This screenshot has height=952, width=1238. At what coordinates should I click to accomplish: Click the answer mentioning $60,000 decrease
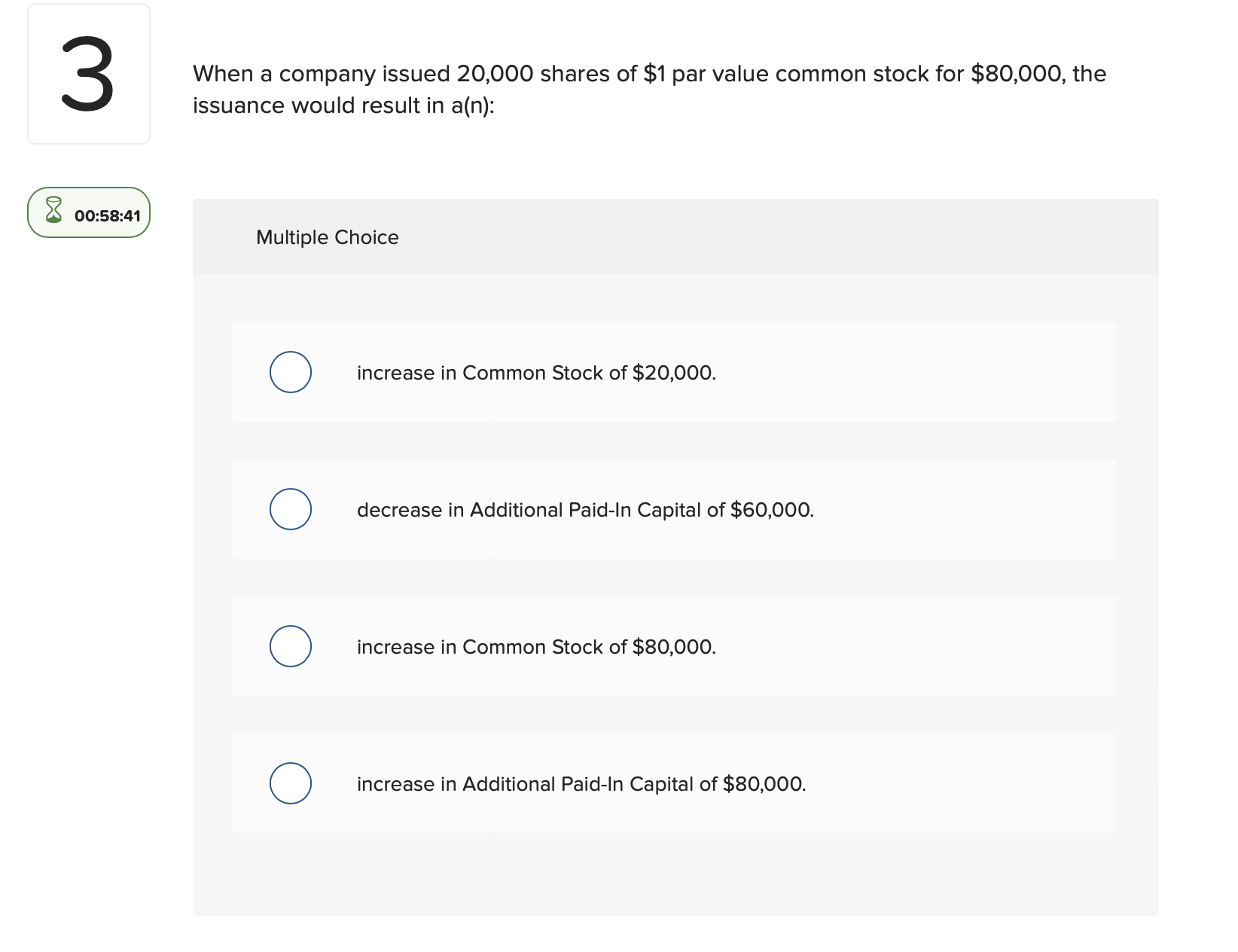click(584, 509)
